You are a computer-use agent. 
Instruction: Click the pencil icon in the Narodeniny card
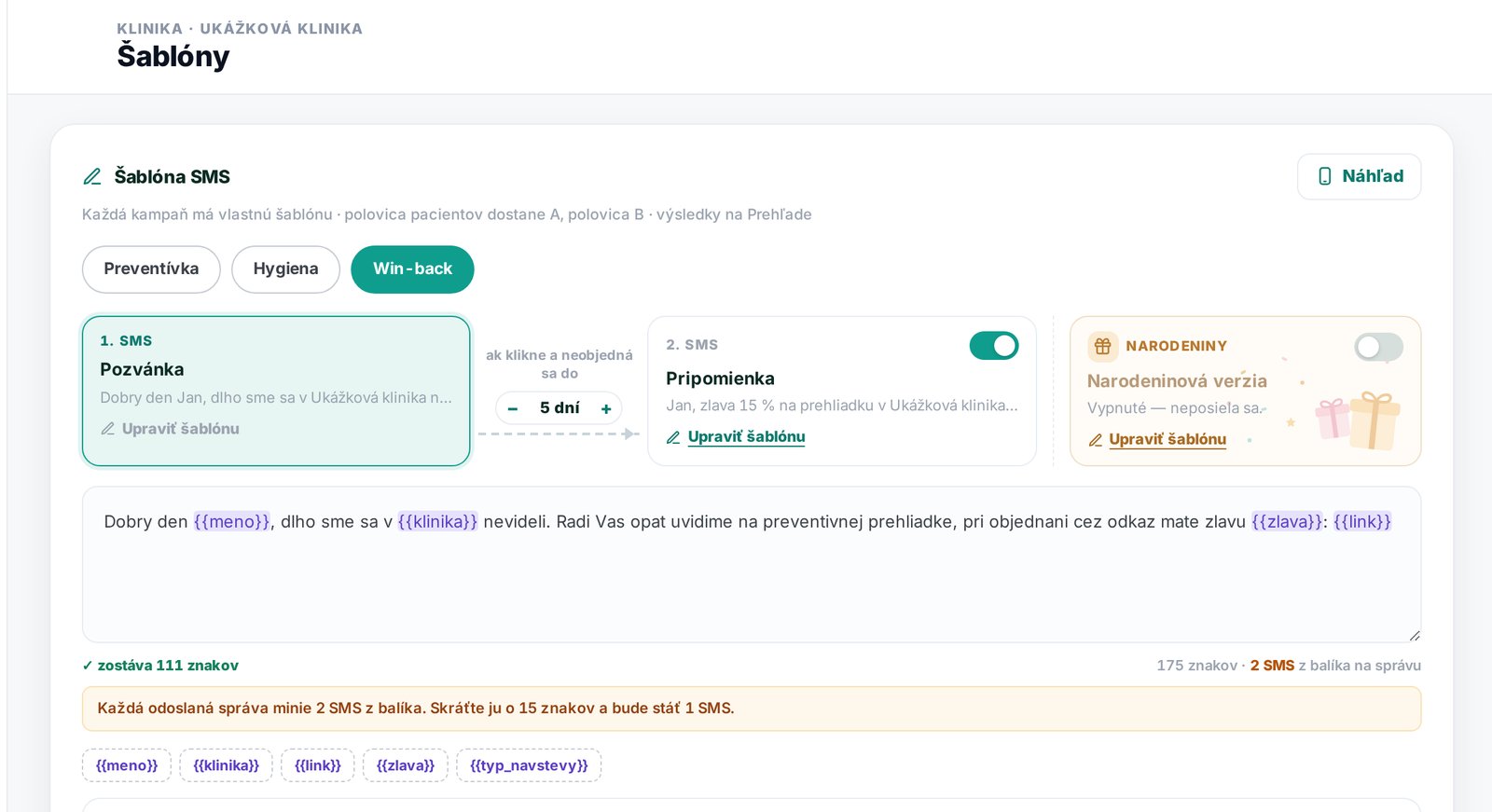[x=1096, y=440]
